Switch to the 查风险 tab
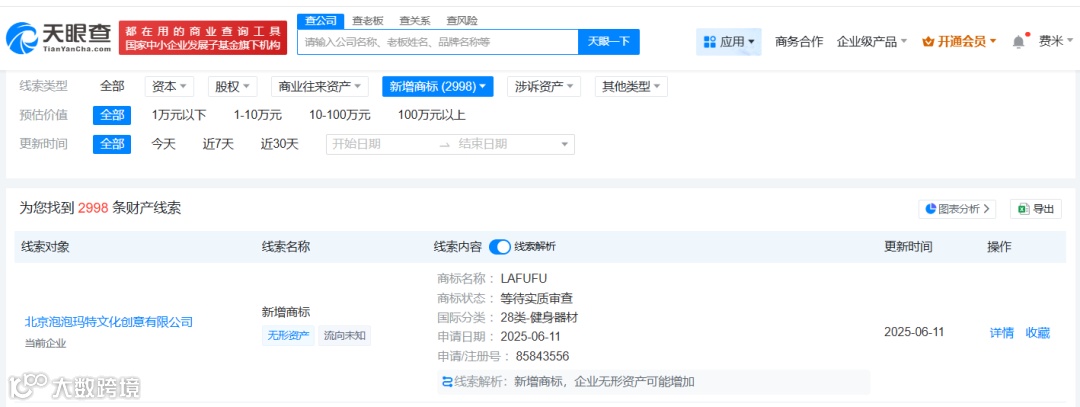Viewport: 1080px width, 407px height. click(461, 21)
